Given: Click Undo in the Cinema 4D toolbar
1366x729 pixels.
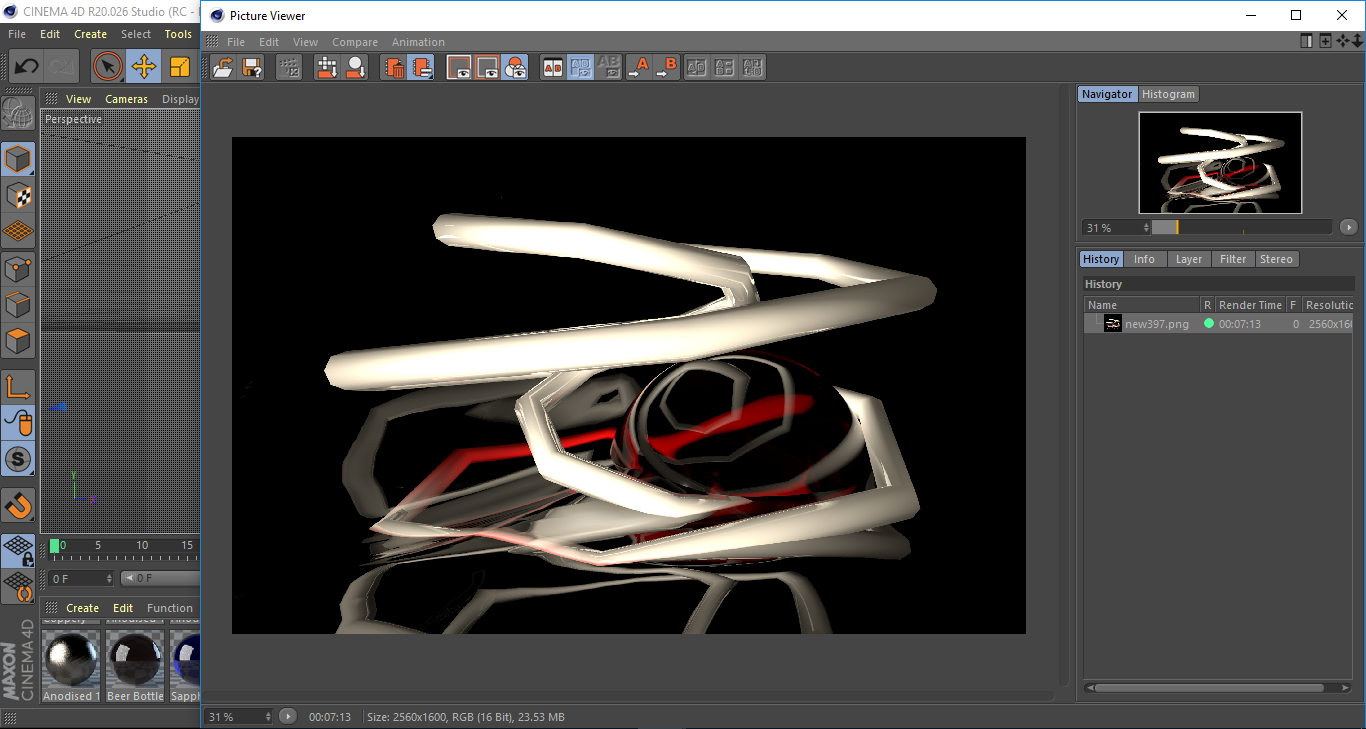Looking at the screenshot, I should [26, 67].
